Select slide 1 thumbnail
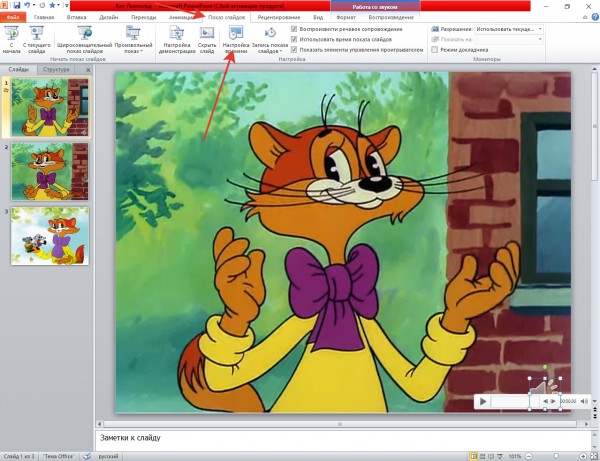 (50, 107)
